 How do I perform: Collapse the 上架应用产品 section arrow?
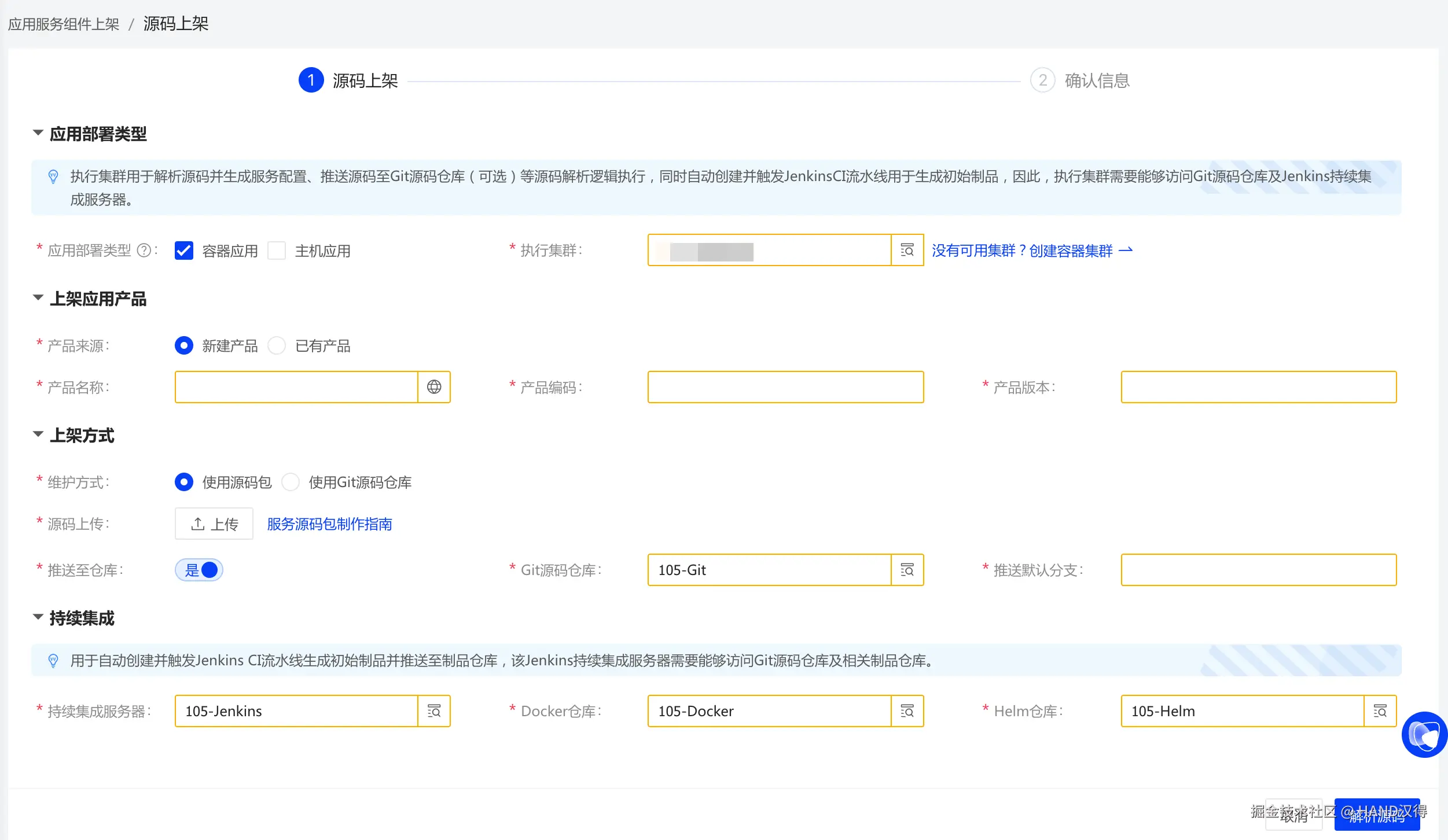tap(38, 298)
